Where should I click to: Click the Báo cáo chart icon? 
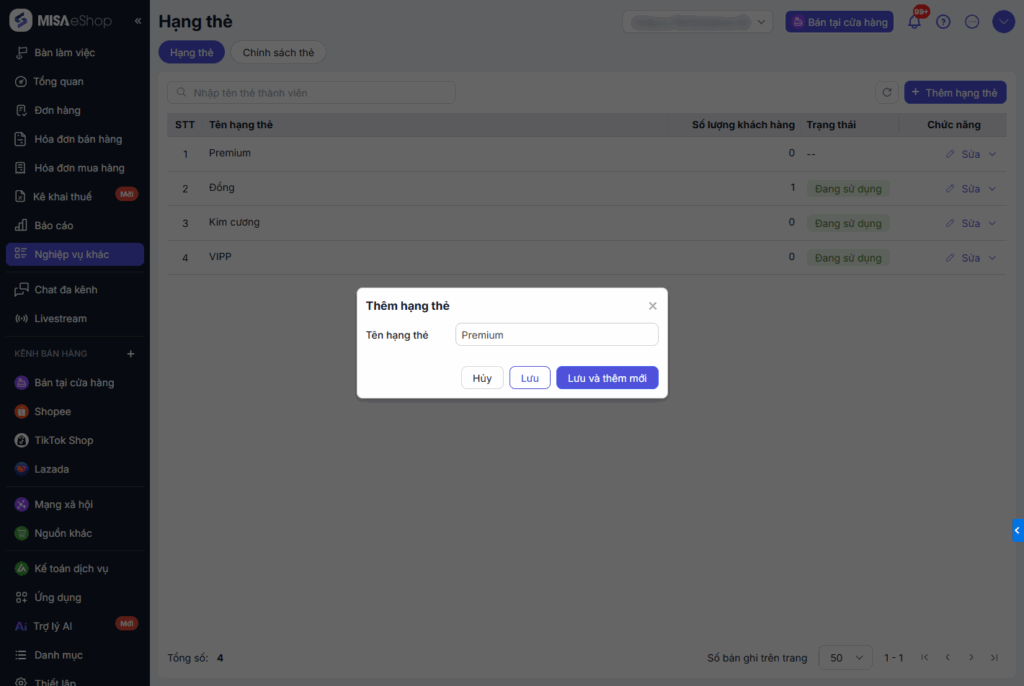21,225
